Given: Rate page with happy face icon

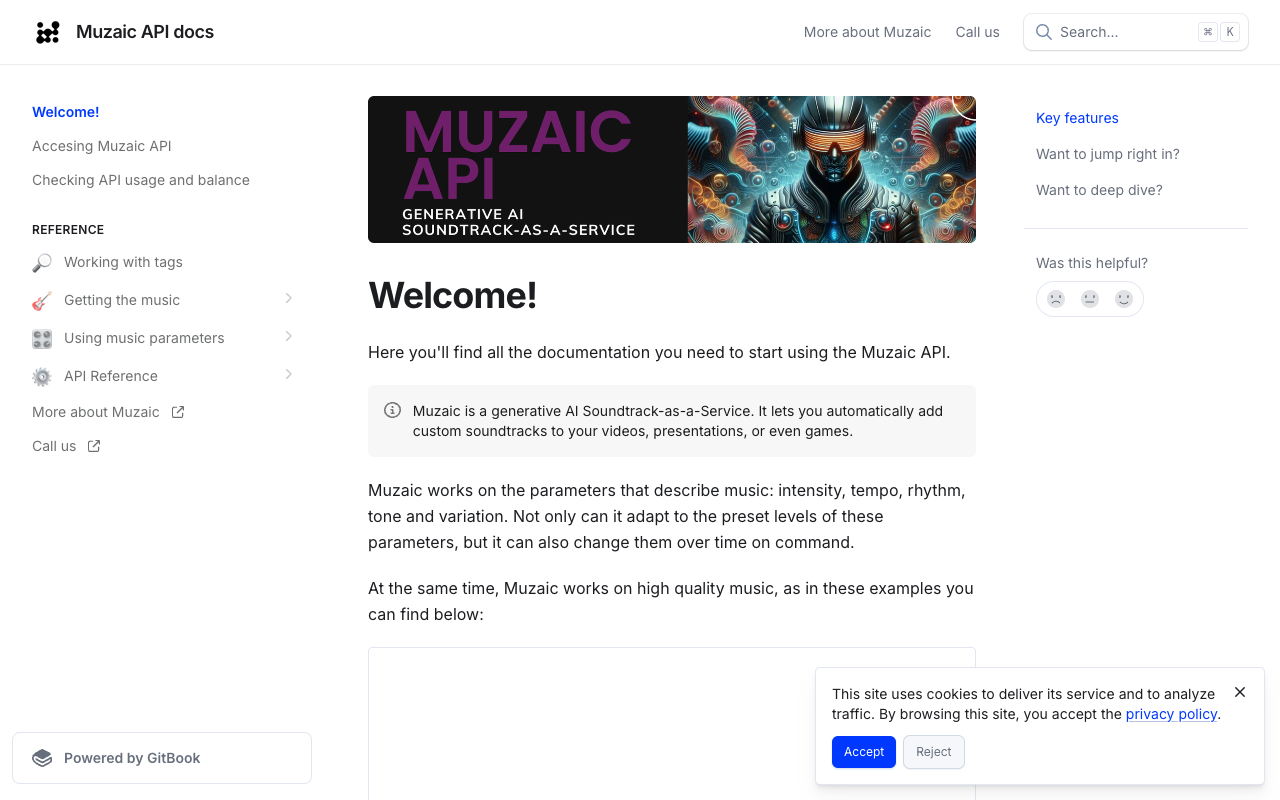Looking at the screenshot, I should point(1124,298).
